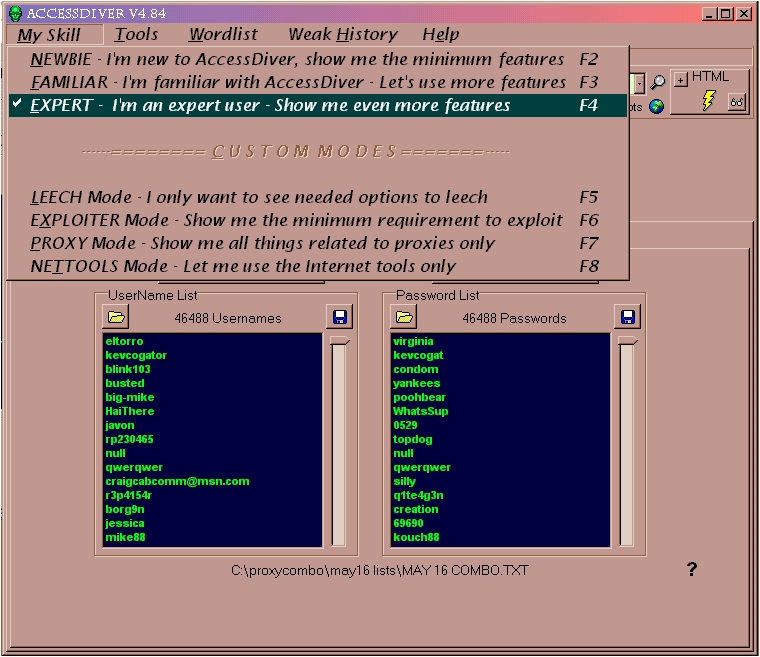Choose LEECH Mode entry
760x657 pixels.
pos(318,197)
